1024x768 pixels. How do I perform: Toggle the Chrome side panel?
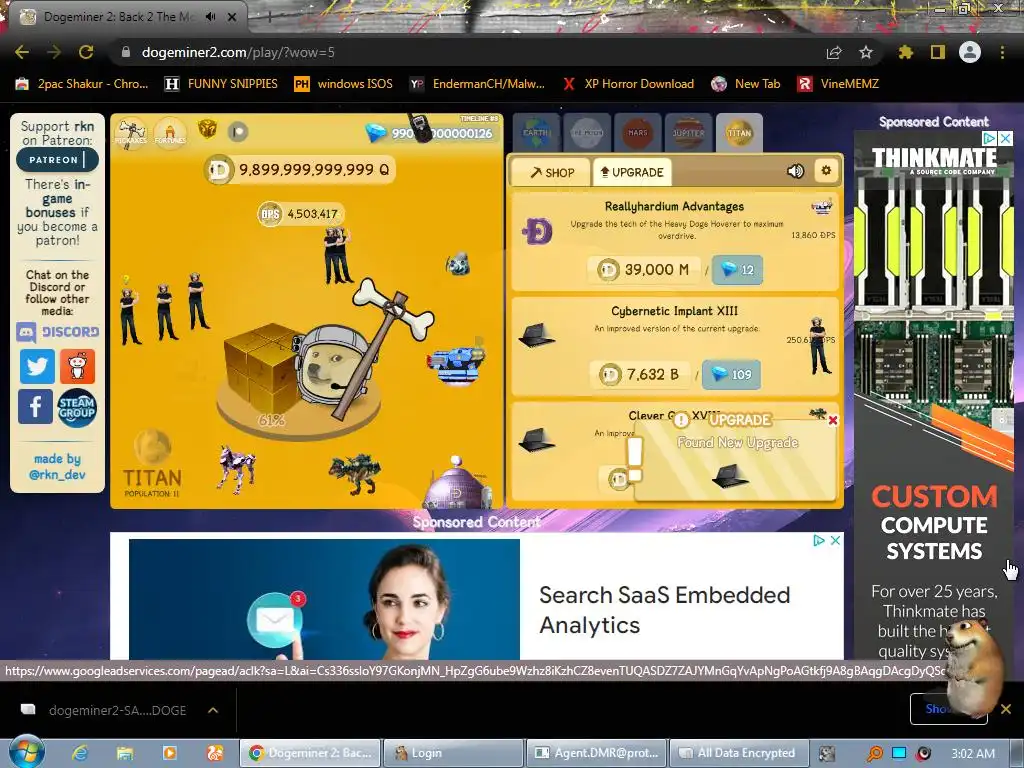(x=938, y=52)
